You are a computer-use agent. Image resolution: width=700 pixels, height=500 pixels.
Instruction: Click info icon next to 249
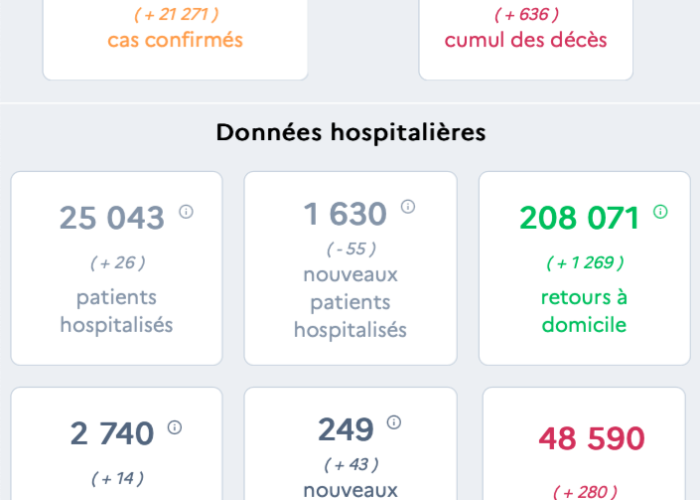coord(394,422)
